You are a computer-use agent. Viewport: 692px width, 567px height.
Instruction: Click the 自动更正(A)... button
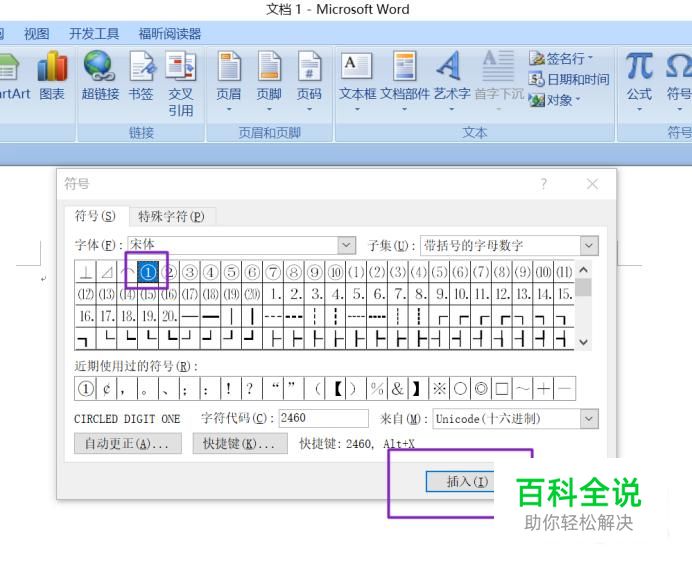pyautogui.click(x=128, y=443)
